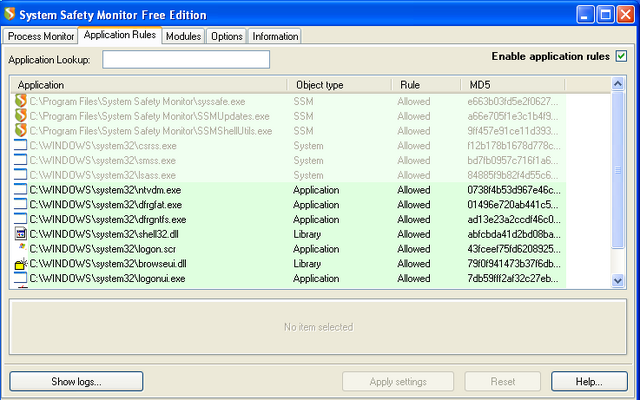640x400 pixels.
Task: Click the list scrollbar down arrow
Action: tap(618, 280)
